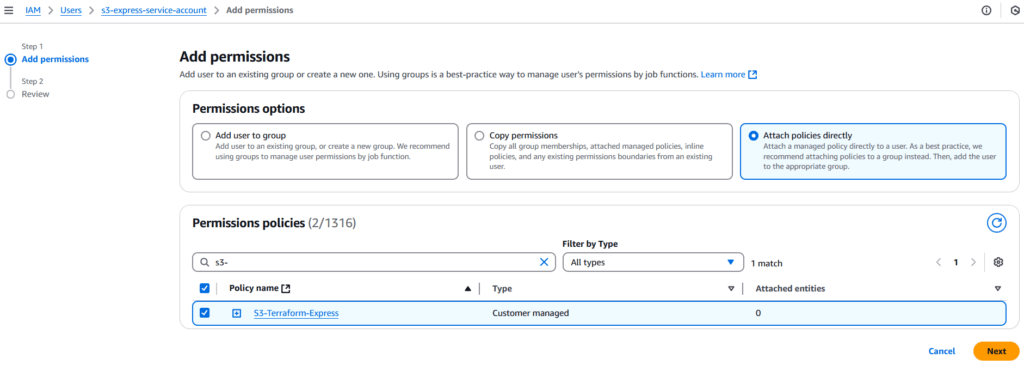This screenshot has height=383, width=1024.
Task: Select Step 2 Review in wizard
Action: click(x=35, y=94)
